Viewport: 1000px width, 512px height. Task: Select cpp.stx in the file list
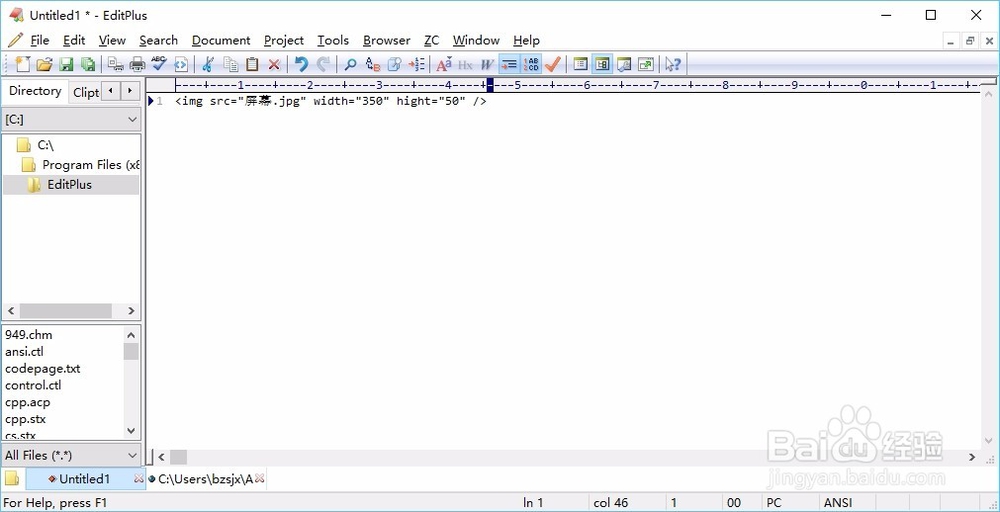pos(26,419)
